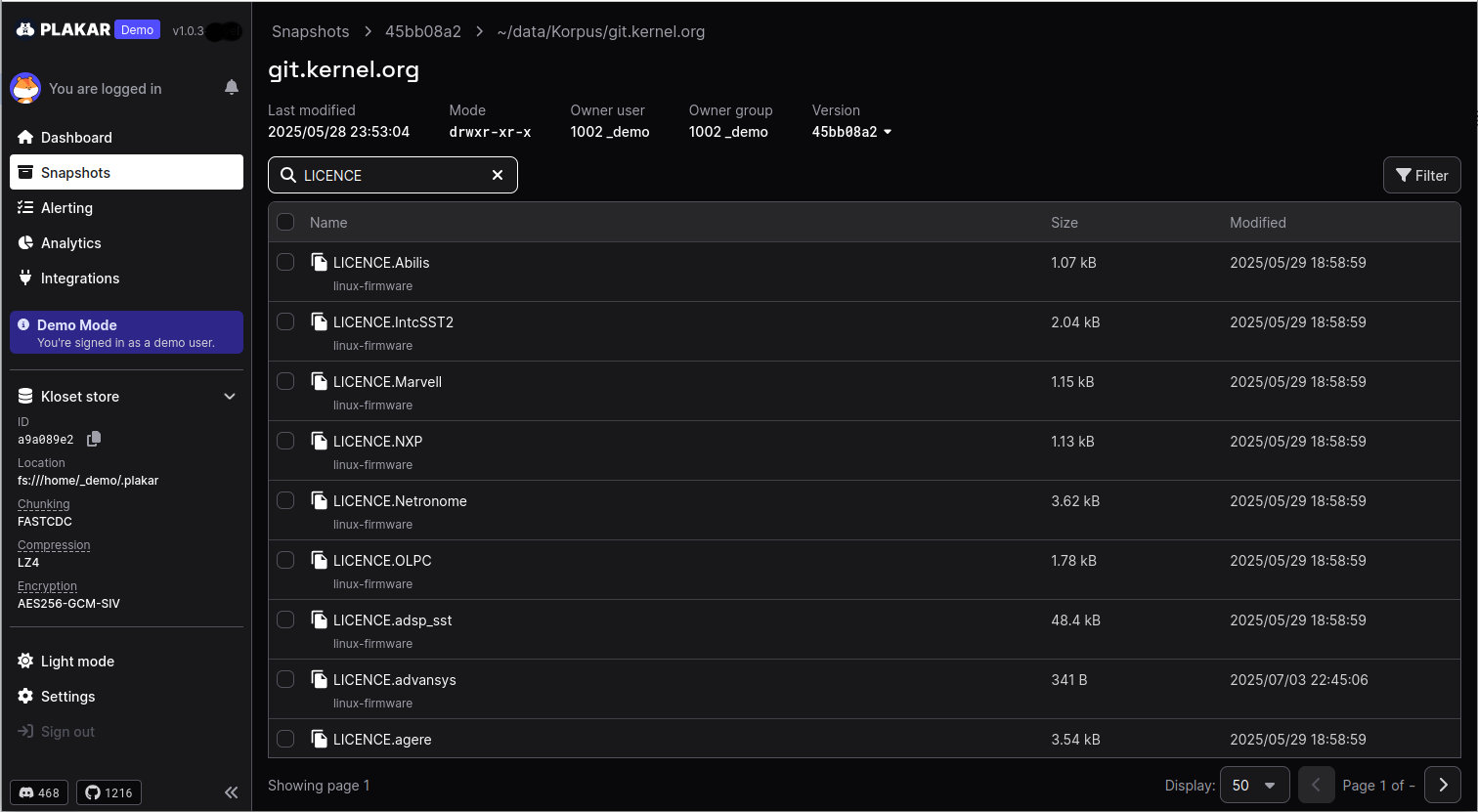Open the Filter options
Screen dimensions: 1478x812
click(x=1421, y=175)
